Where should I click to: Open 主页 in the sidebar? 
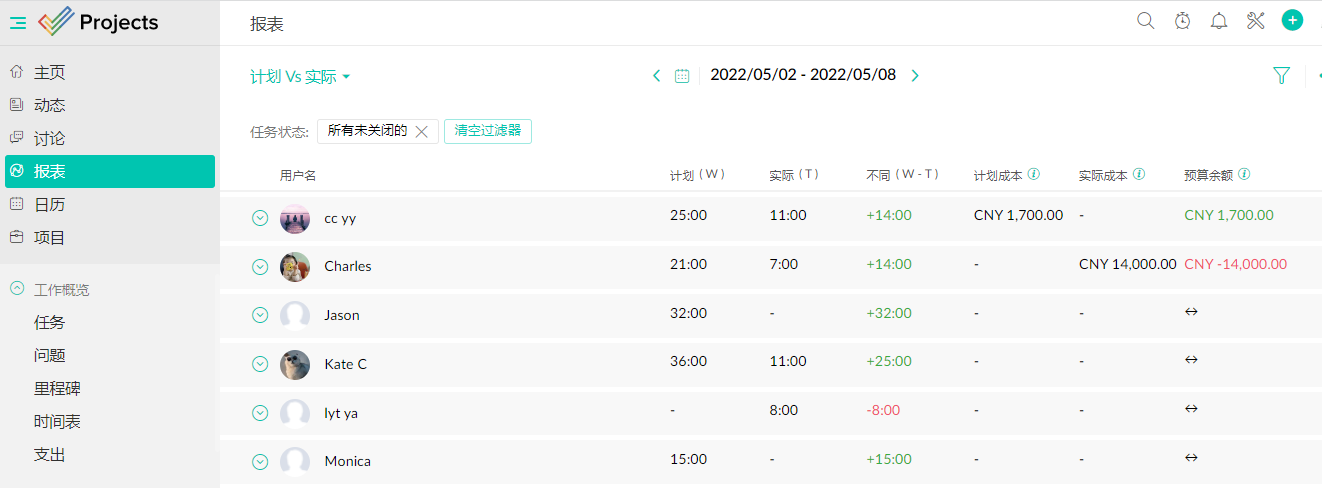110,72
